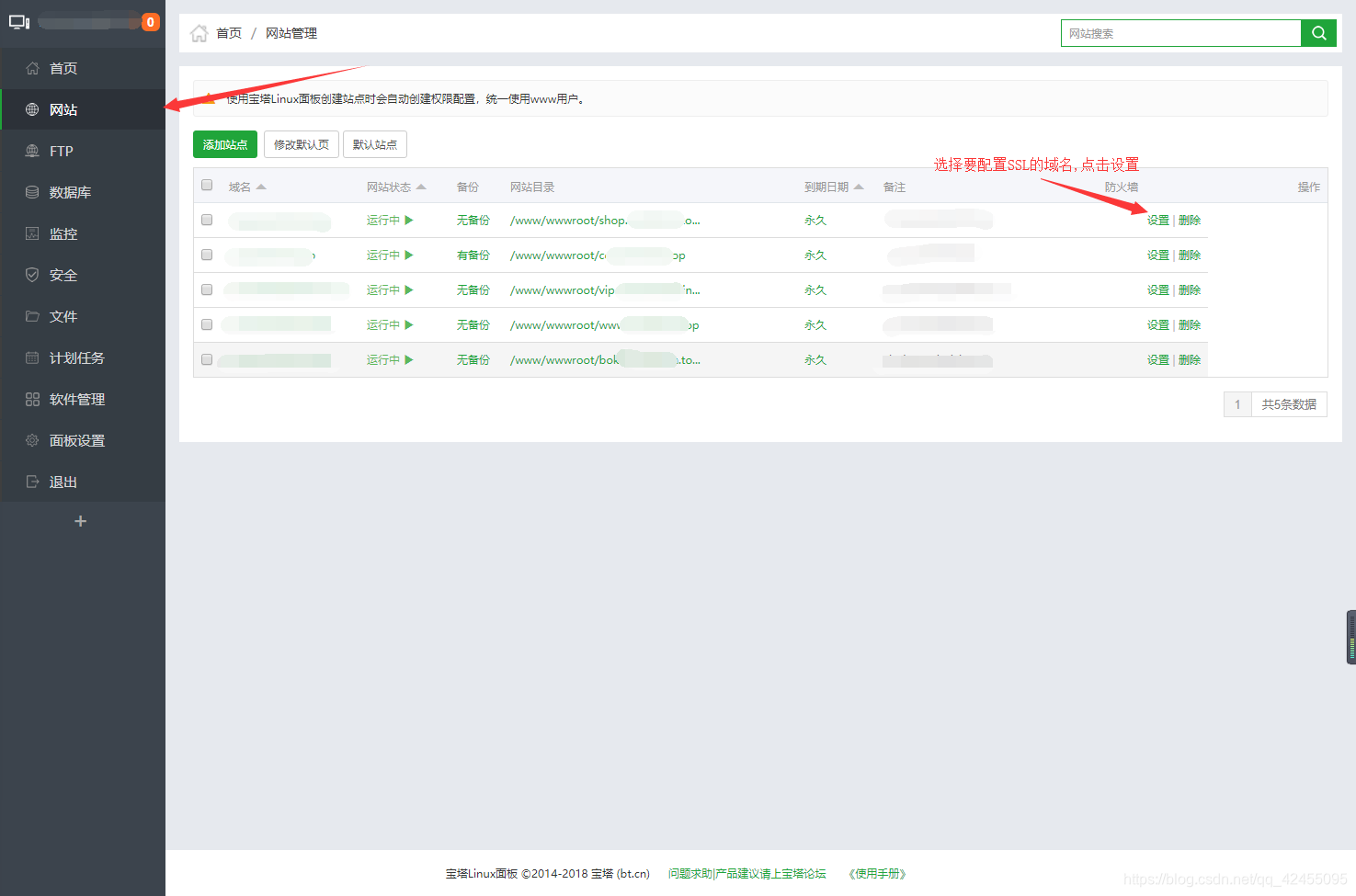Click 设置 for the shop site row
This screenshot has width=1356, height=896.
point(1158,220)
